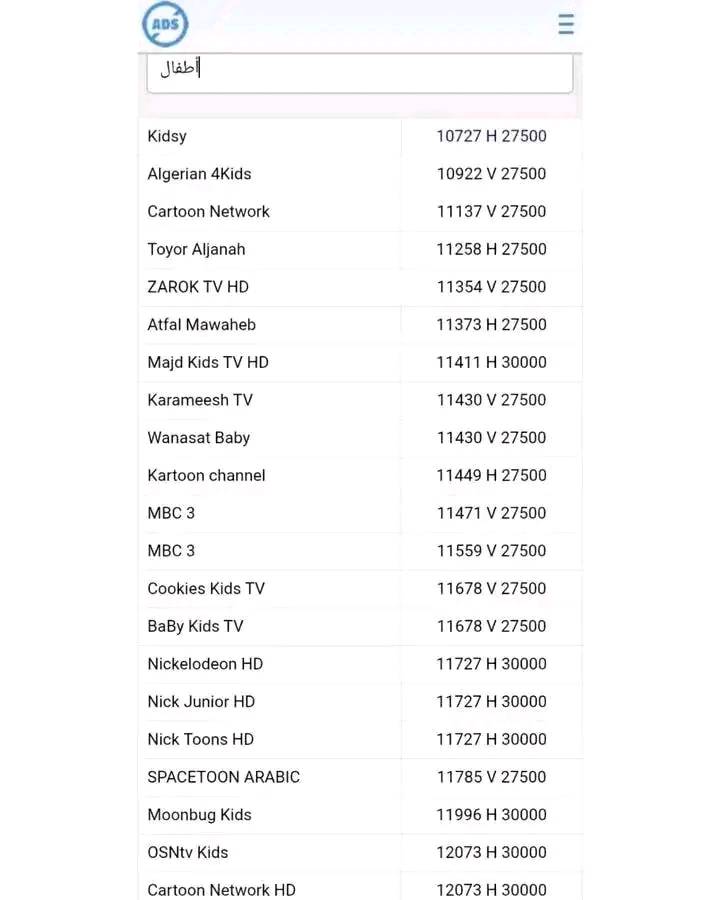Click Atfal Mawaheb channel name
Viewport: 720px width, 900px height.
pyautogui.click(x=201, y=325)
